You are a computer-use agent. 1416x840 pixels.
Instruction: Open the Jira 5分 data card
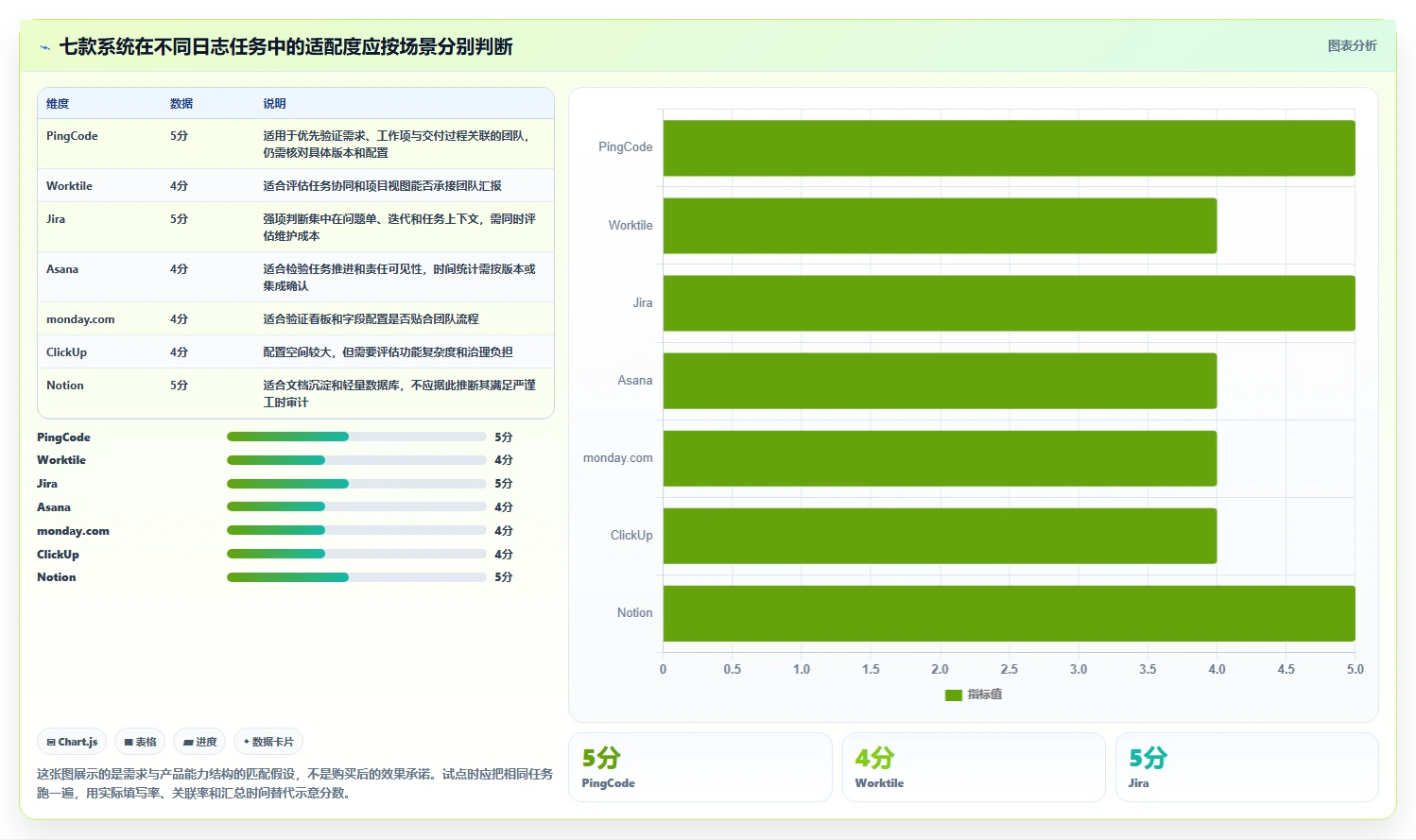click(x=1247, y=767)
